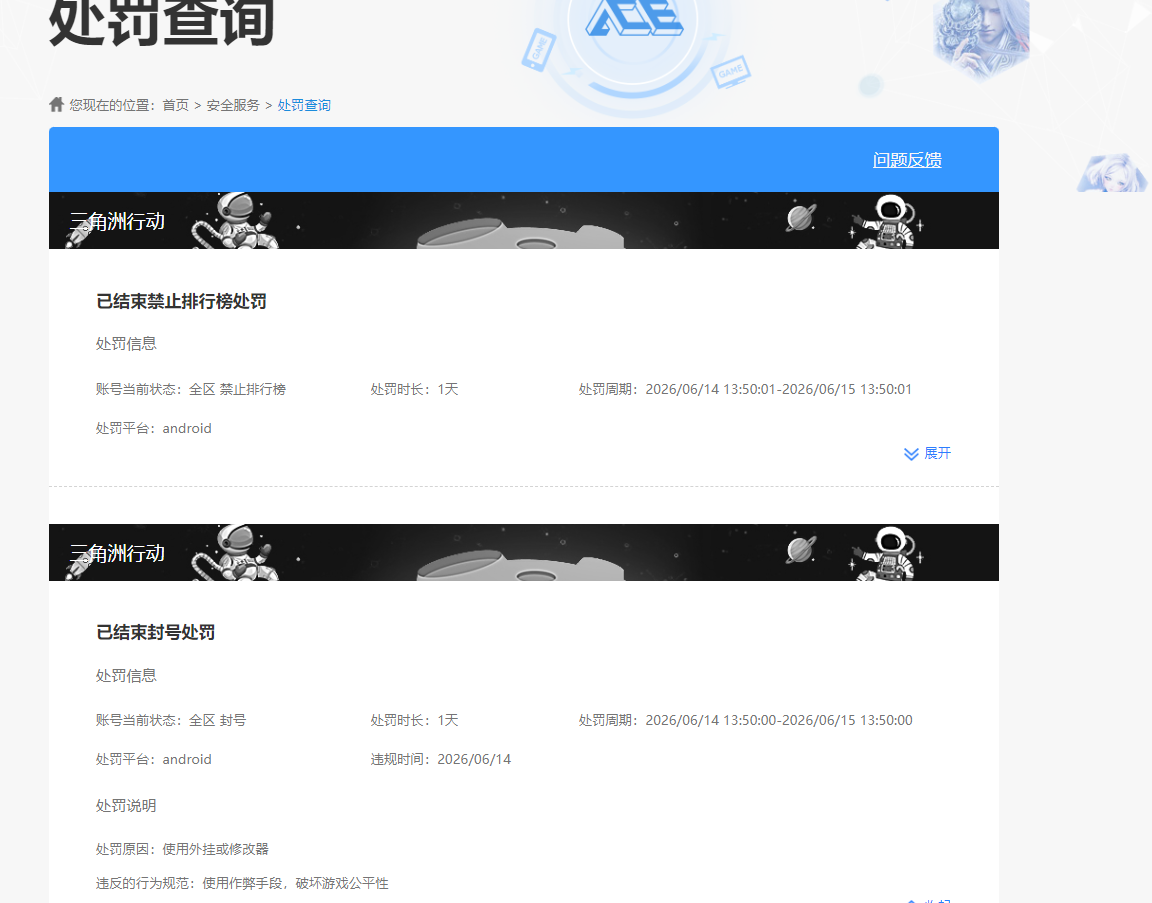Click the 处罚说明 section label
Viewport: 1152px width, 903px height.
click(x=126, y=805)
